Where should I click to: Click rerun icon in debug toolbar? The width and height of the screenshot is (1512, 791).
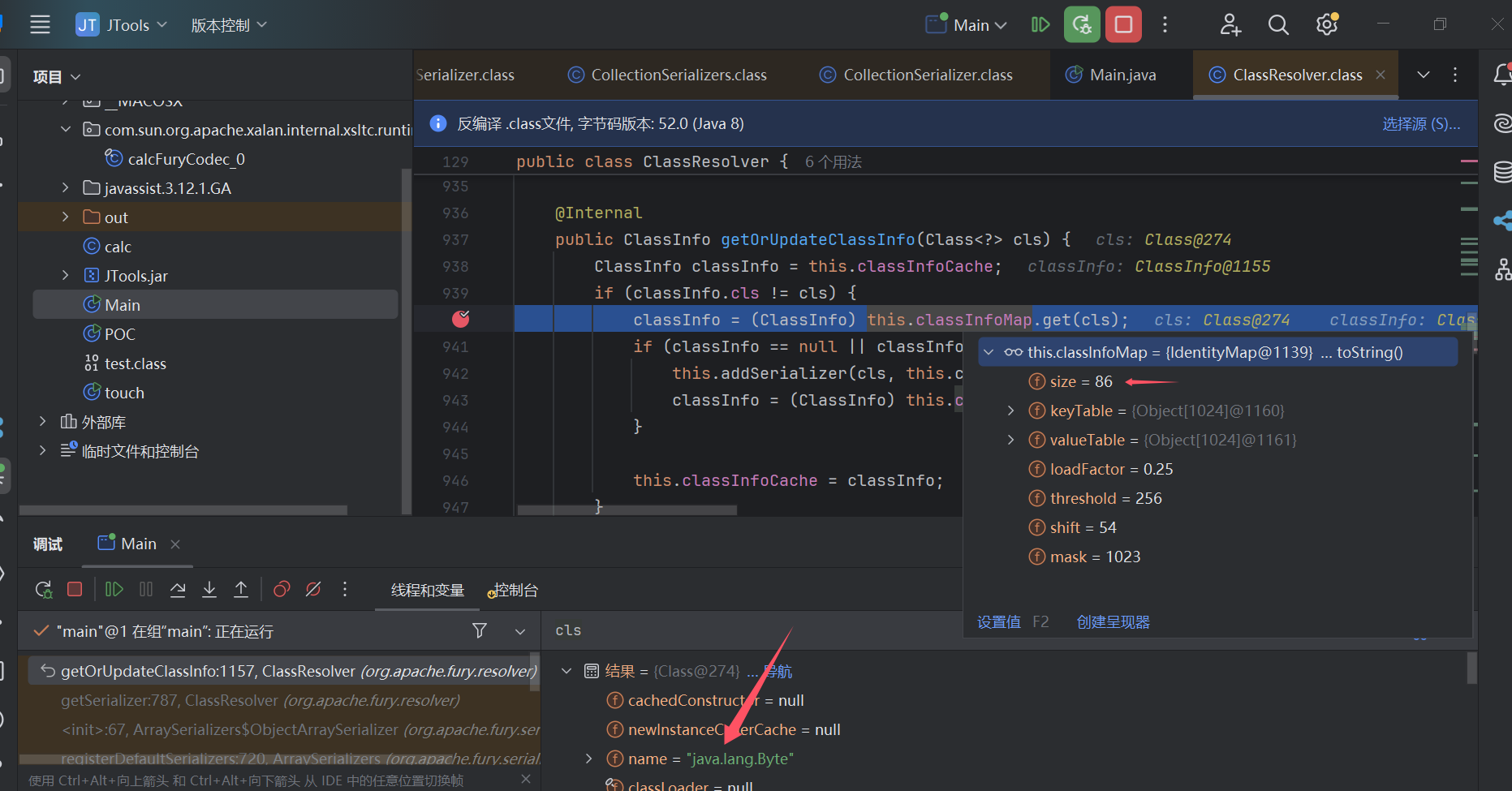click(x=44, y=590)
